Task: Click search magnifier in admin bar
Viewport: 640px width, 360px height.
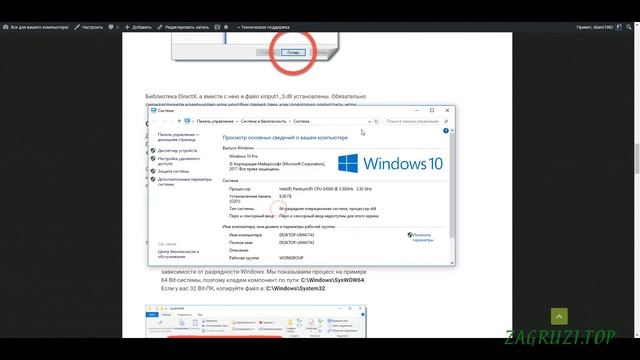Action: (629, 27)
